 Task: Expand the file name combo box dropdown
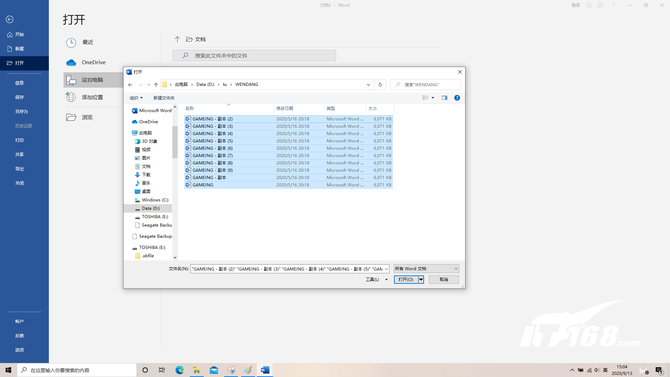tap(386, 269)
